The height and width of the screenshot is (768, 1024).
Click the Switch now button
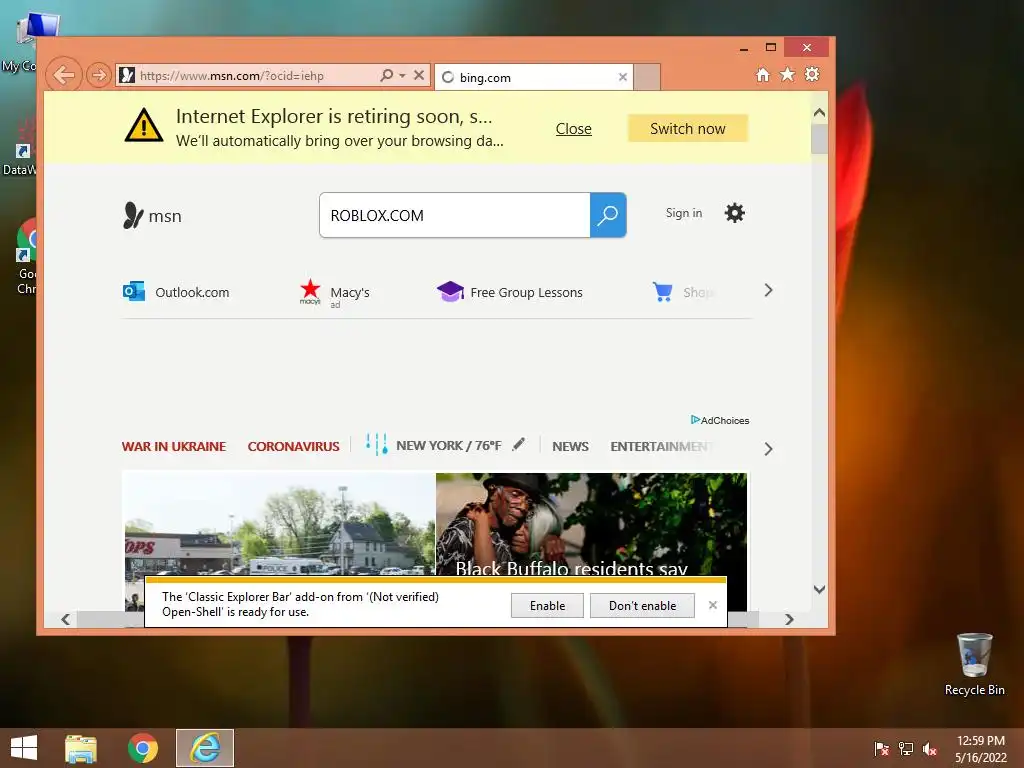click(688, 129)
